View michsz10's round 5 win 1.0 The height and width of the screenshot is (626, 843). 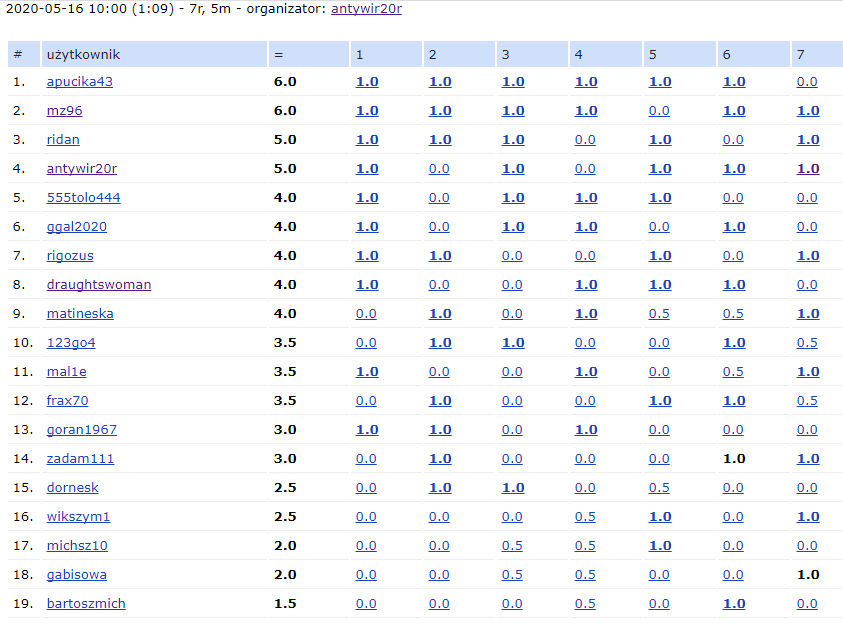click(x=659, y=546)
